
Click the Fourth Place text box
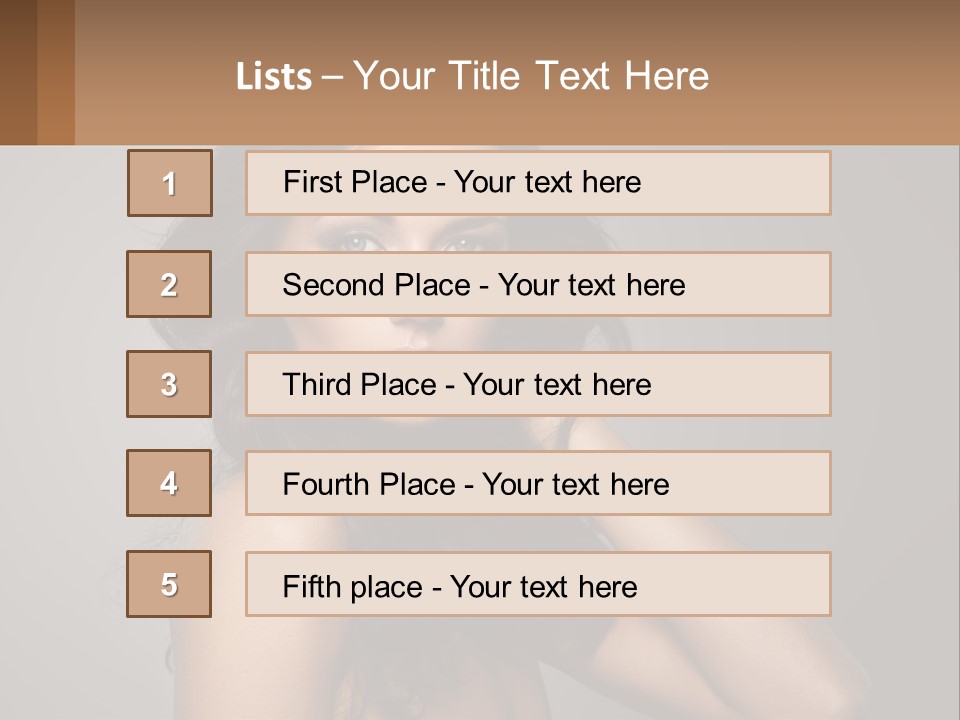[x=538, y=483]
